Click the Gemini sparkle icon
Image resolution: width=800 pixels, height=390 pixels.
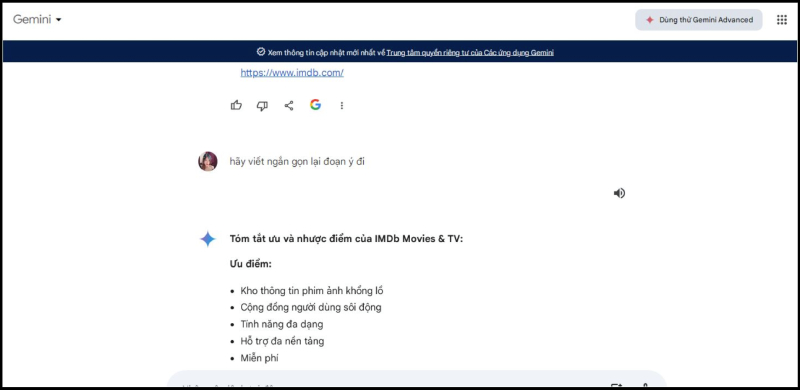208,239
